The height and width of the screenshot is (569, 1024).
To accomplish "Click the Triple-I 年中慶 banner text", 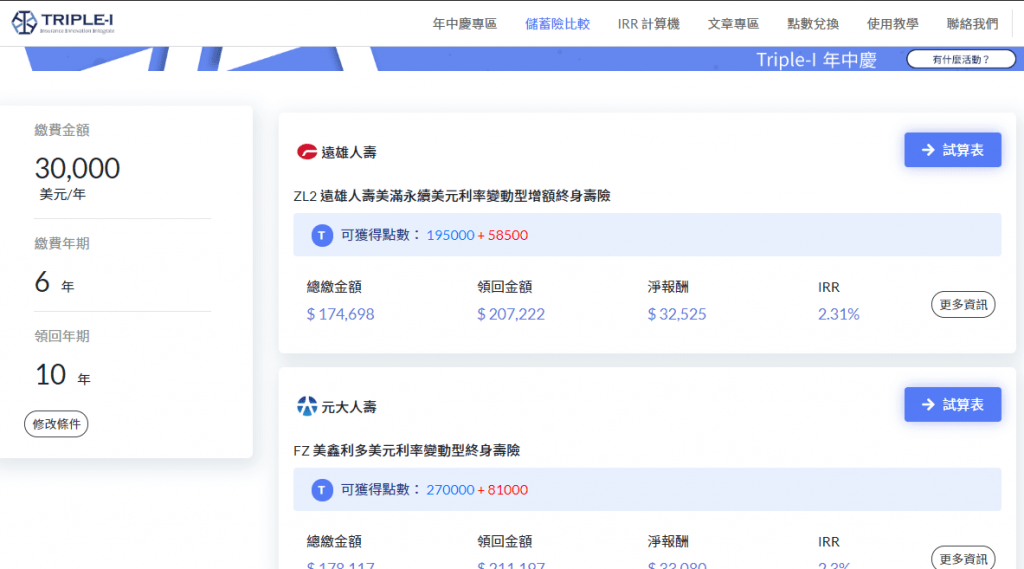I will [x=816, y=60].
